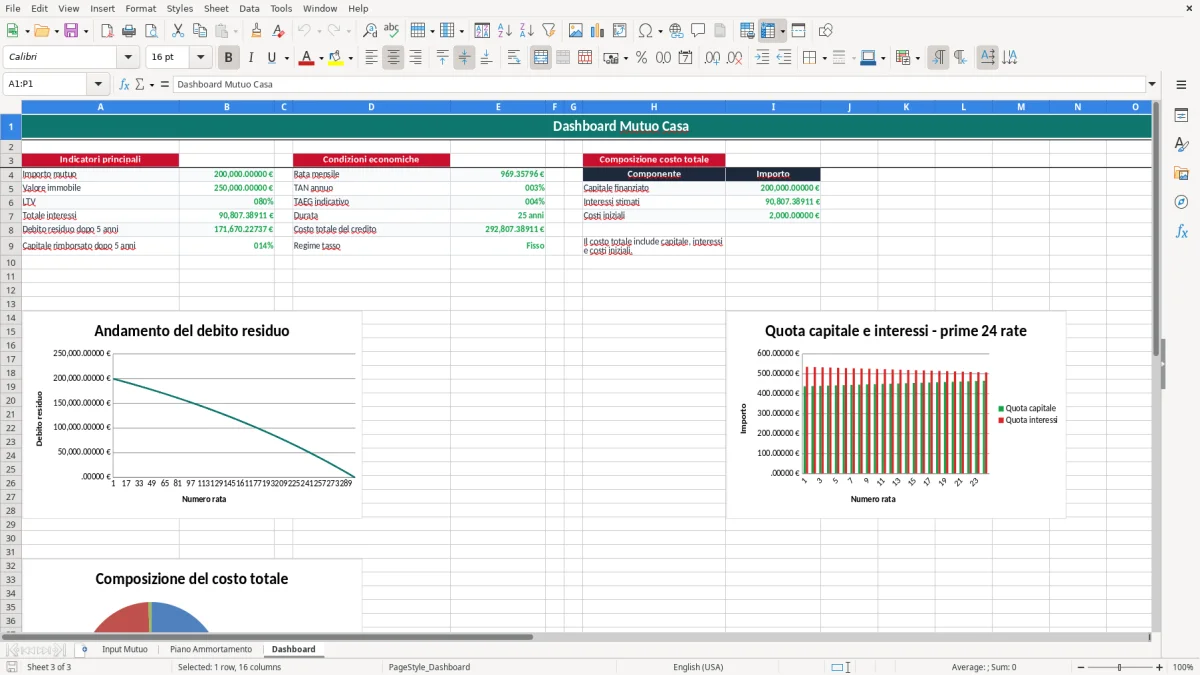Click the Save document icon
This screenshot has width=1200, height=675.
71,31
